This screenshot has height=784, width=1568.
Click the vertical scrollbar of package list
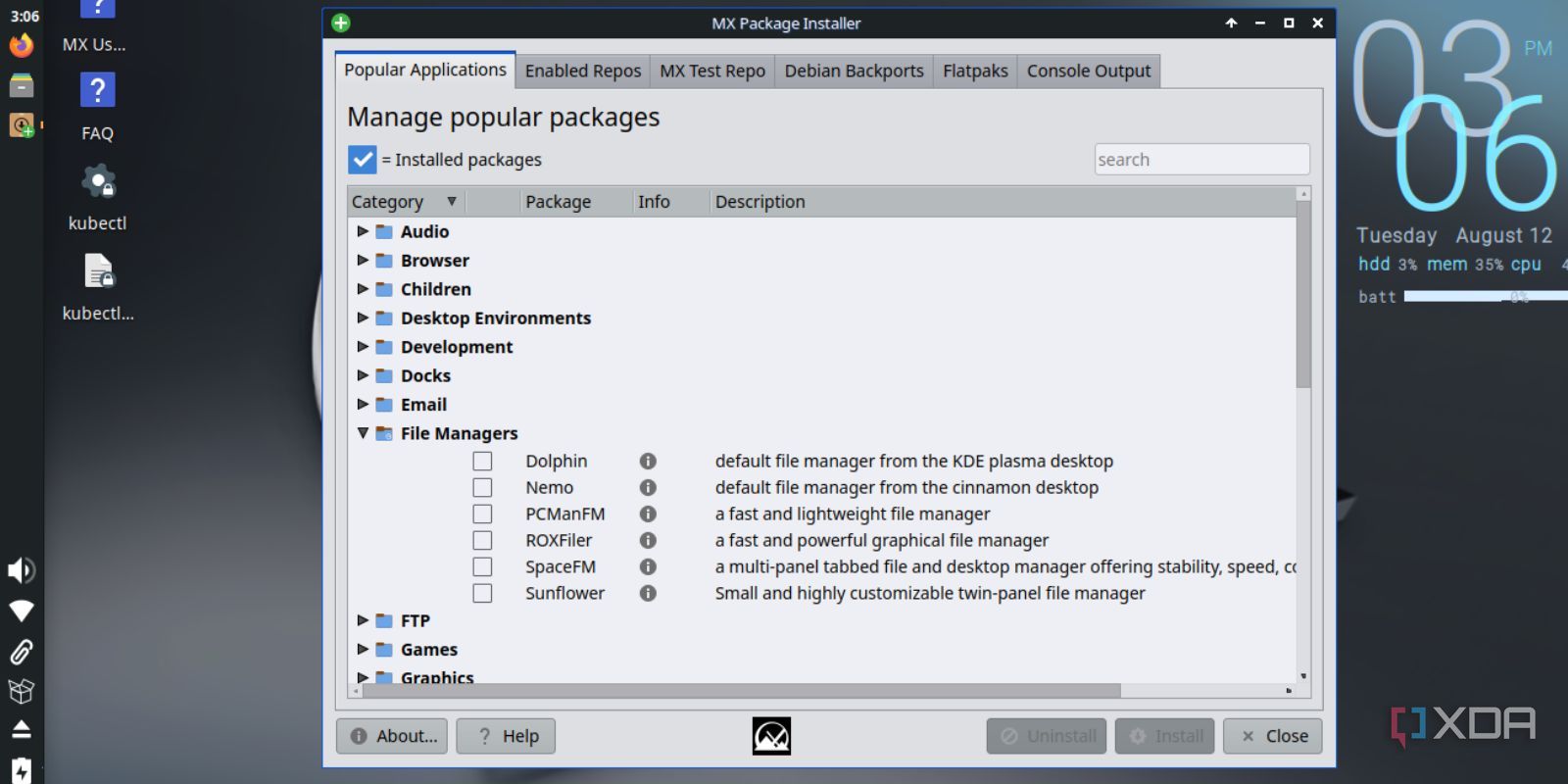click(1303, 294)
